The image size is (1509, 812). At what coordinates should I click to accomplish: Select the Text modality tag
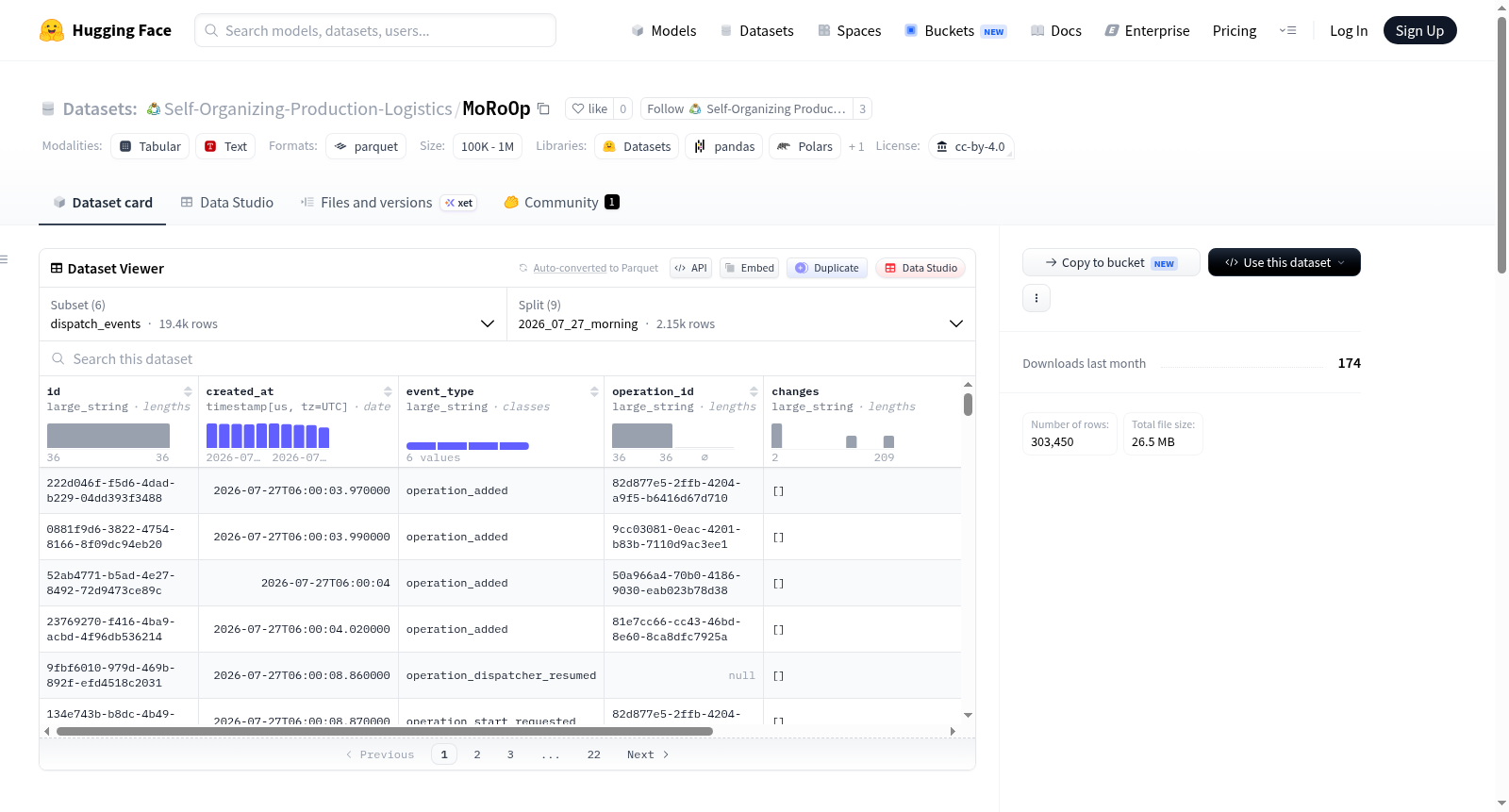tap(226, 146)
